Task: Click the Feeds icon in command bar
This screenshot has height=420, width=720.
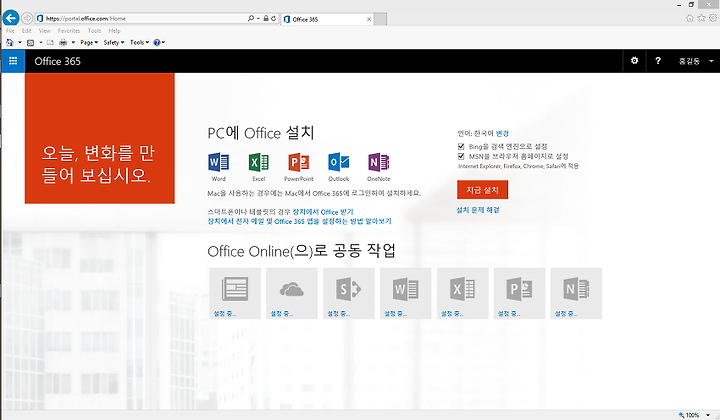Action: (30, 42)
